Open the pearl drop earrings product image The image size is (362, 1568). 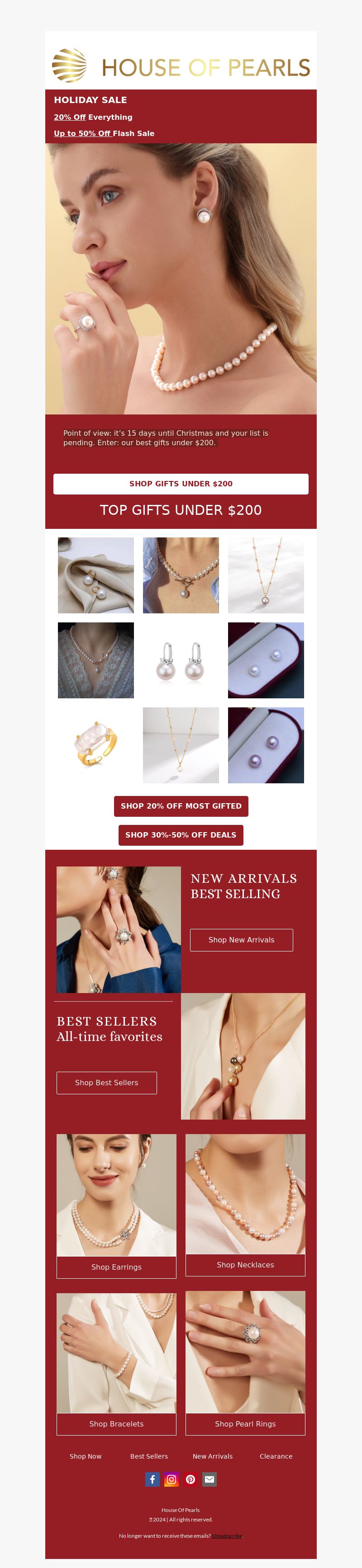(181, 660)
